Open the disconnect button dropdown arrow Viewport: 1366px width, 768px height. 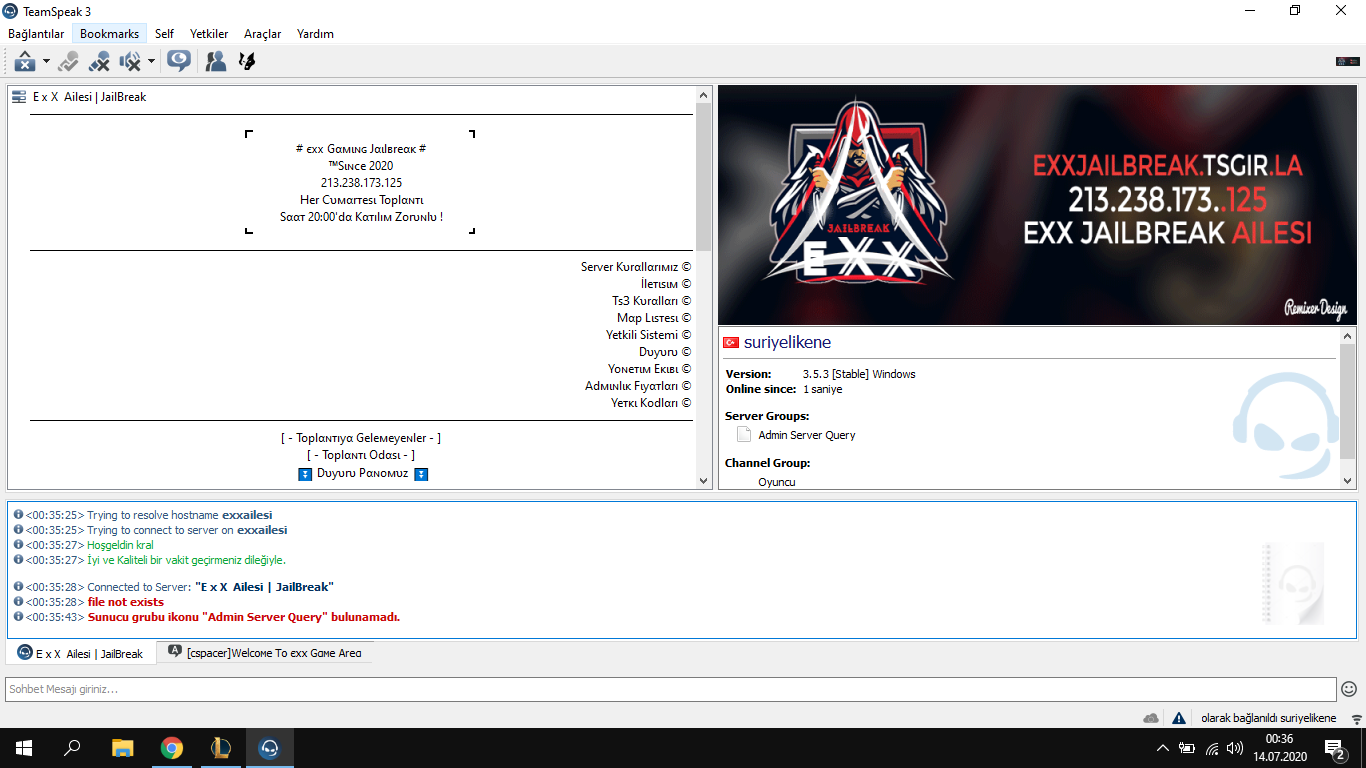pos(46,62)
